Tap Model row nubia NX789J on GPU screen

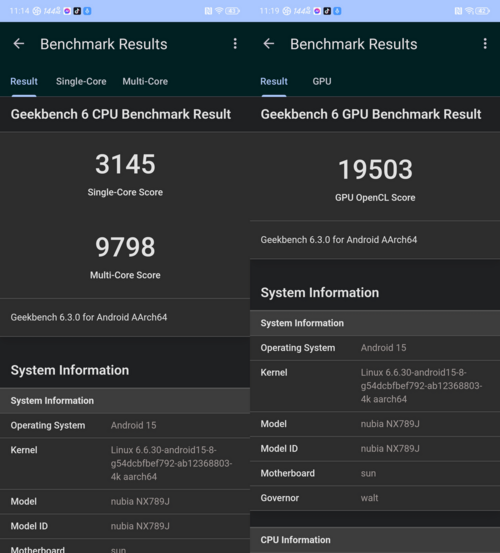pyautogui.click(x=375, y=424)
